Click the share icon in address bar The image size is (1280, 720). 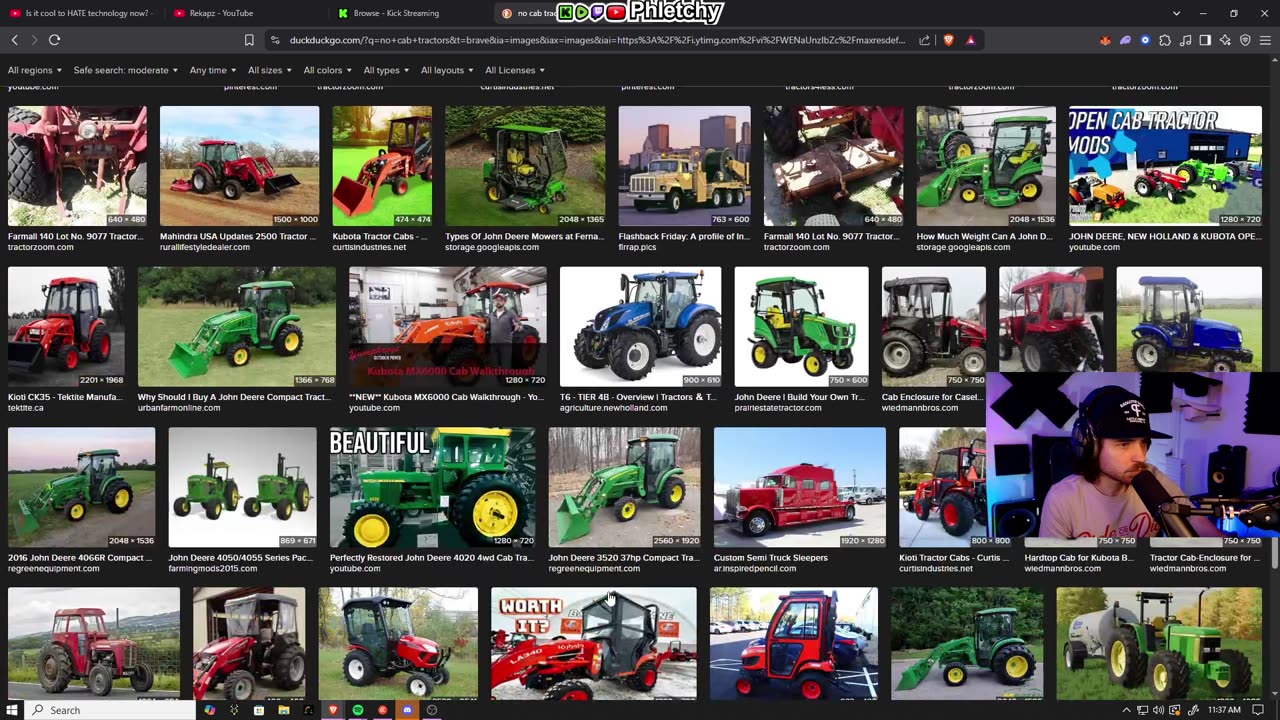coord(923,40)
